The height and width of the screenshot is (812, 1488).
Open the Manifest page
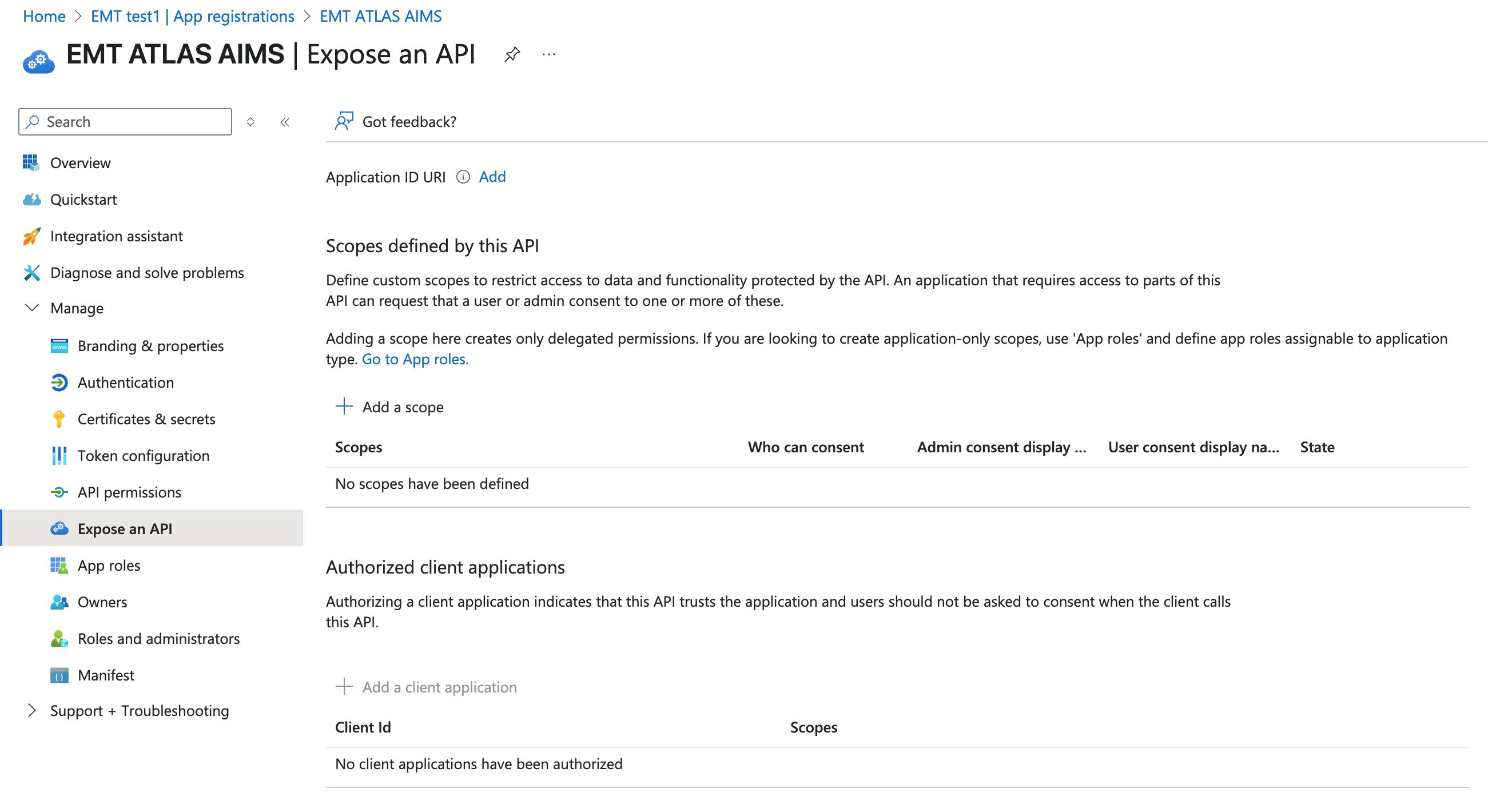(106, 676)
